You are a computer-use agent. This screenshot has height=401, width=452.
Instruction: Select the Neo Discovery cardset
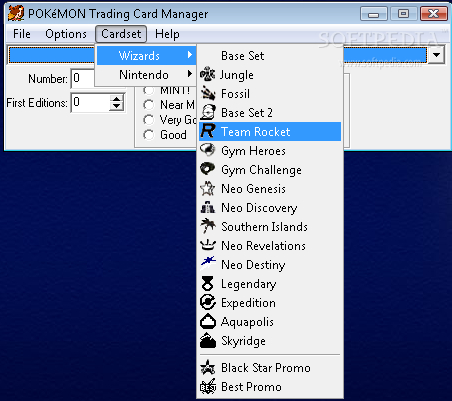[x=270, y=208]
